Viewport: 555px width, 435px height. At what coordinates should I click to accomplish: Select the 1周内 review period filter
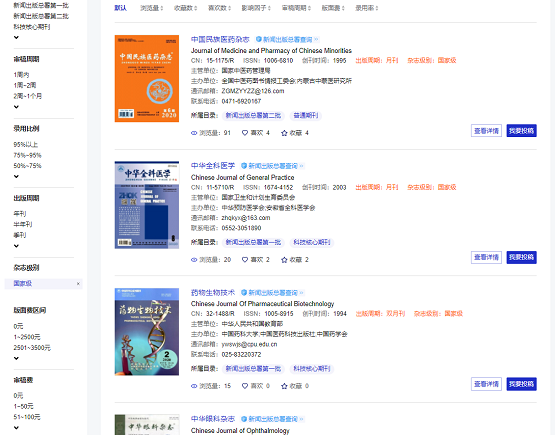21,75
